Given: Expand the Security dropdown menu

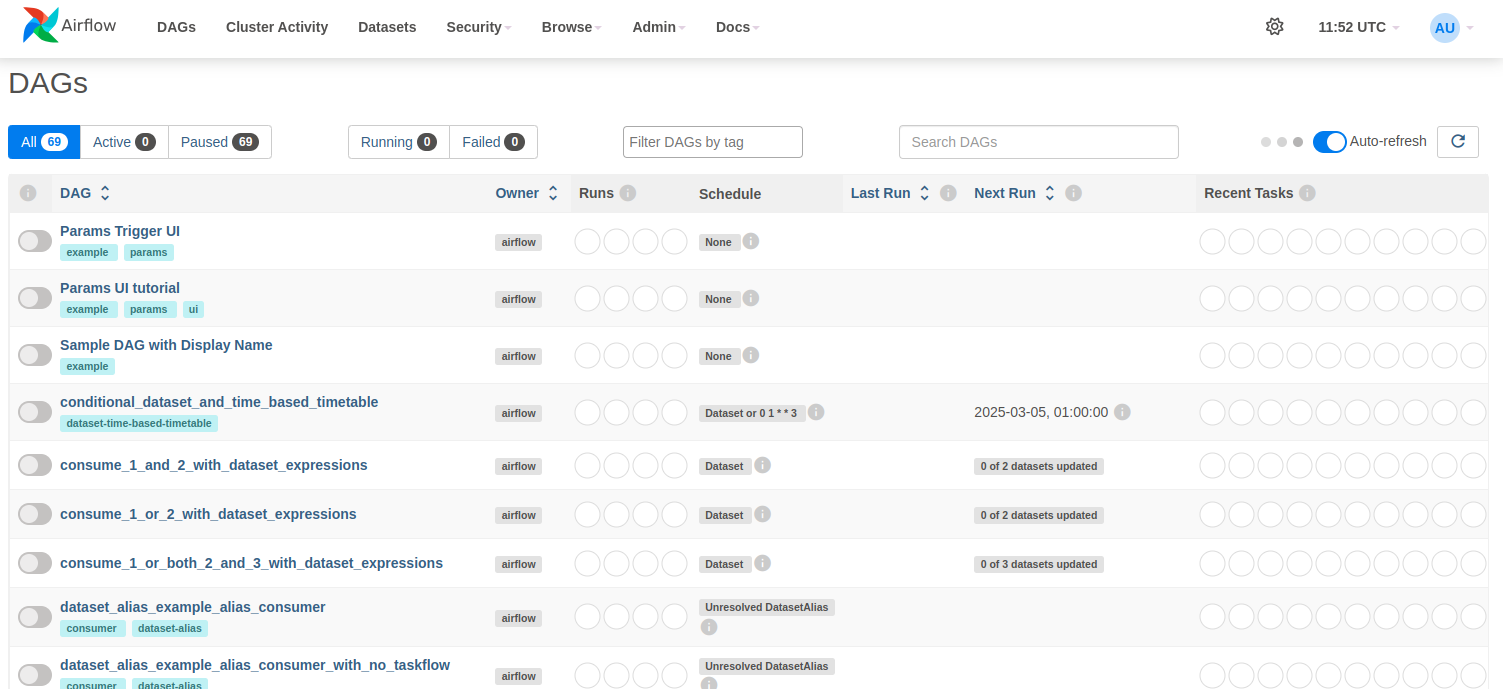Looking at the screenshot, I should 478,27.
